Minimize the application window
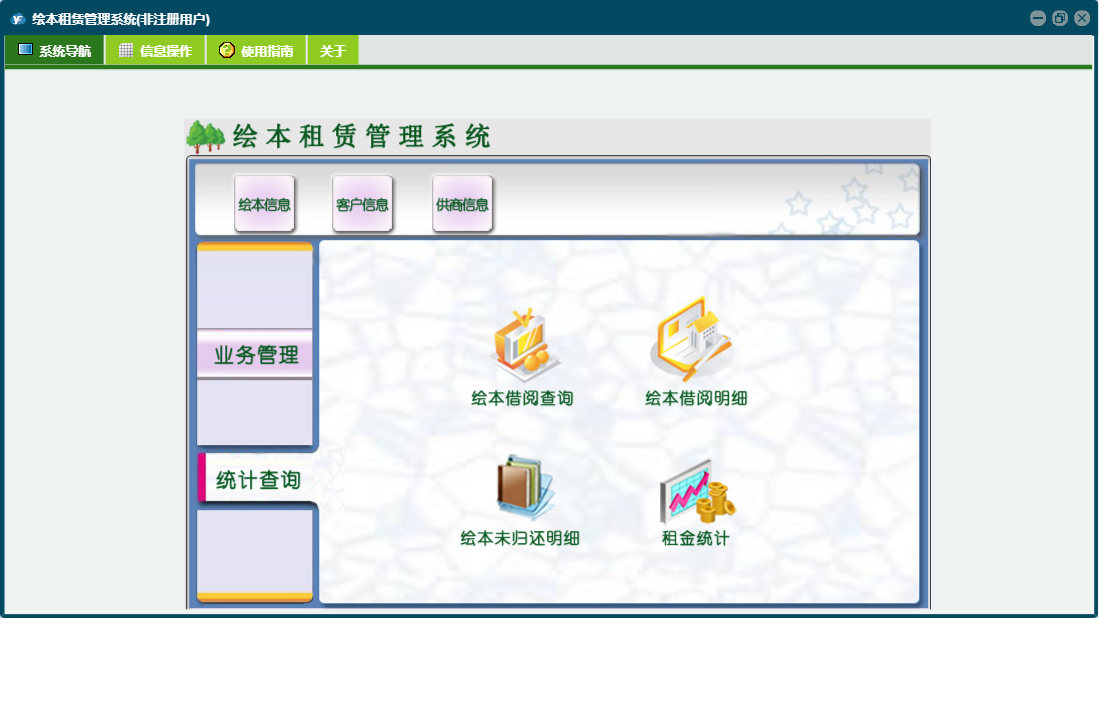This screenshot has width=1099, height=723. pyautogui.click(x=1038, y=18)
